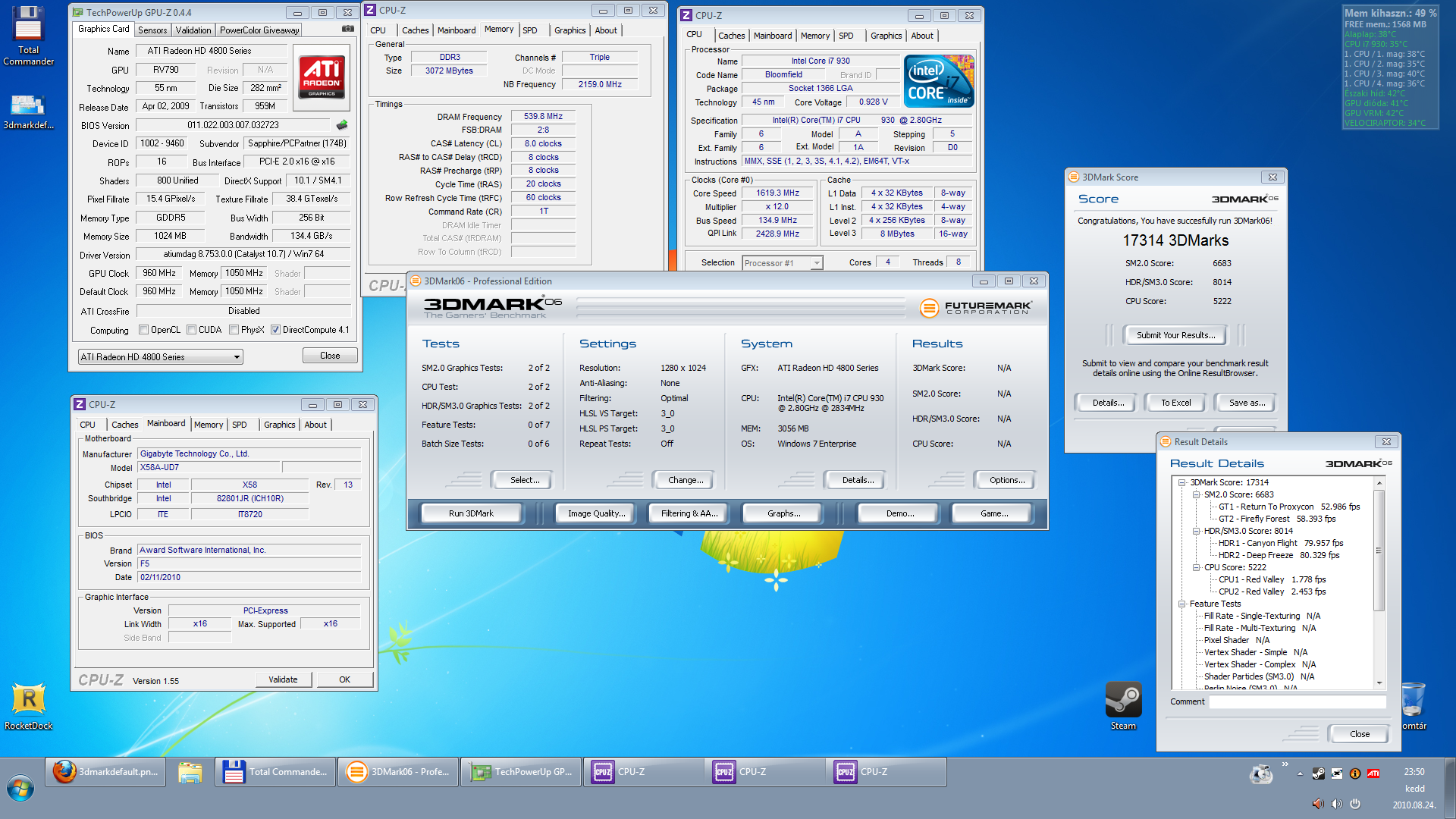This screenshot has height=819, width=1456.
Task: Switch to Firefox 3dmarkdefault.pn... taskbar item
Action: coord(105,772)
